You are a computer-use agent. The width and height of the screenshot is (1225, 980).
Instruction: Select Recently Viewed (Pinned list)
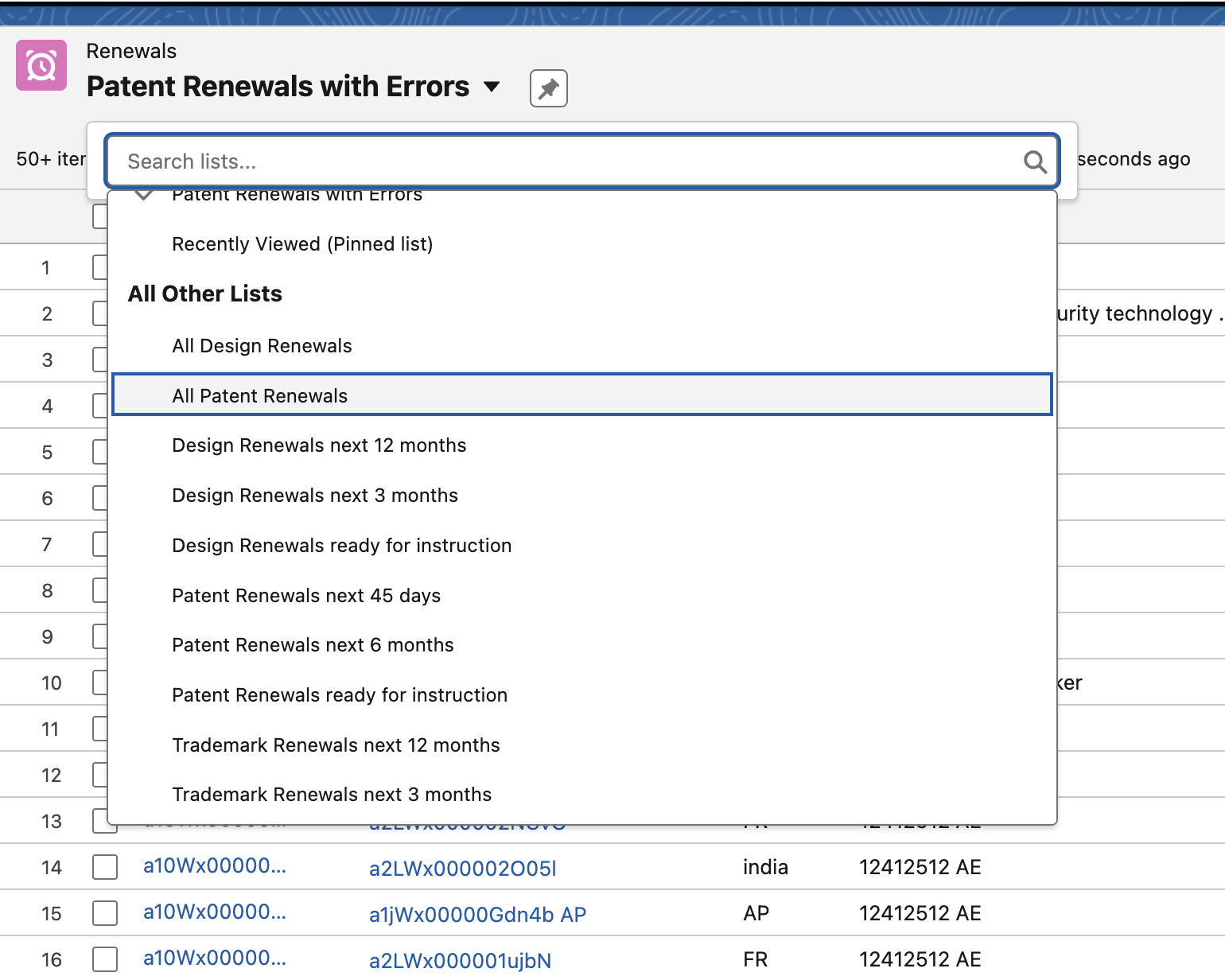tap(302, 244)
